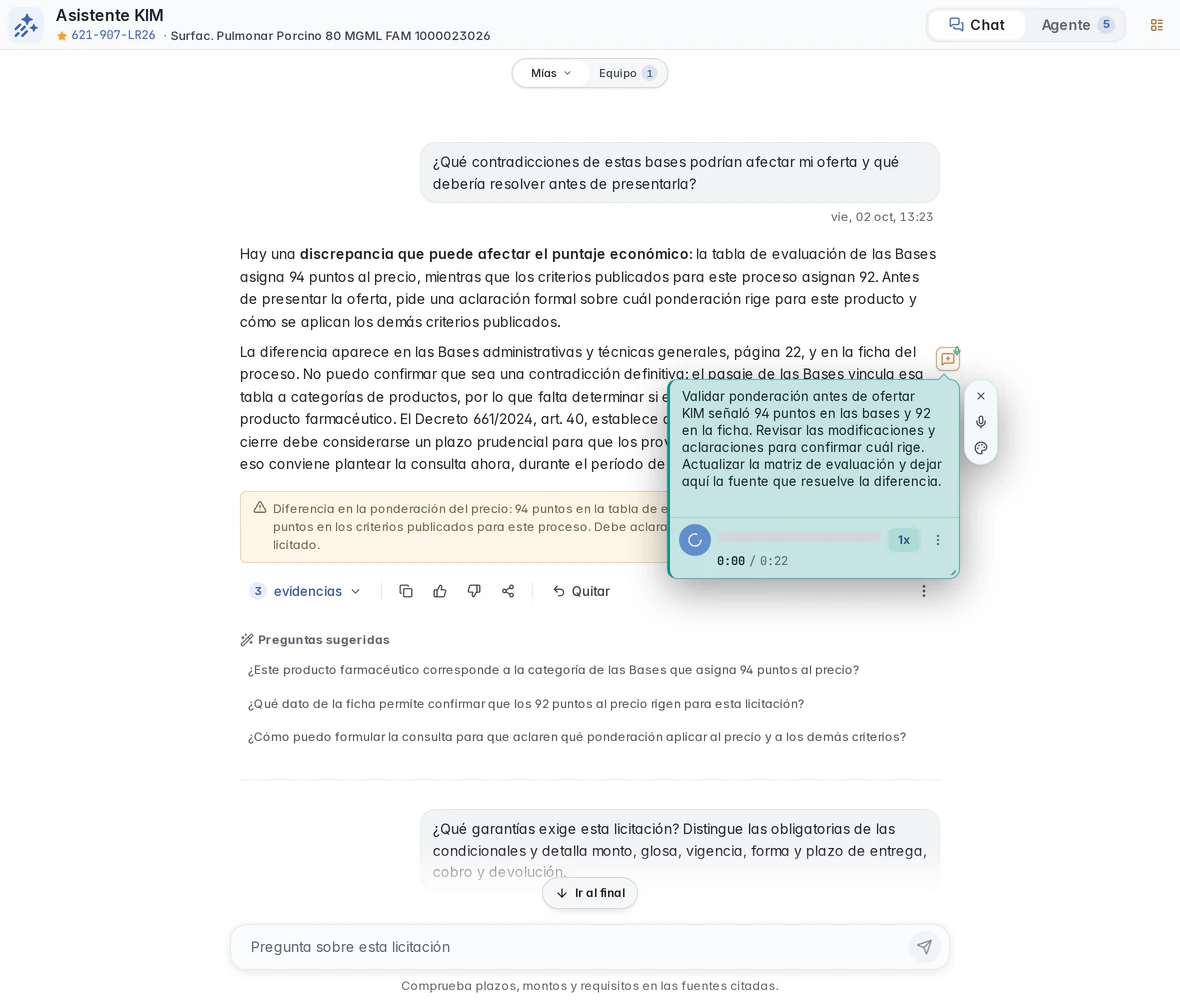Open the panel list icon right of Agente
This screenshot has width=1180, height=1000.
[1157, 25]
